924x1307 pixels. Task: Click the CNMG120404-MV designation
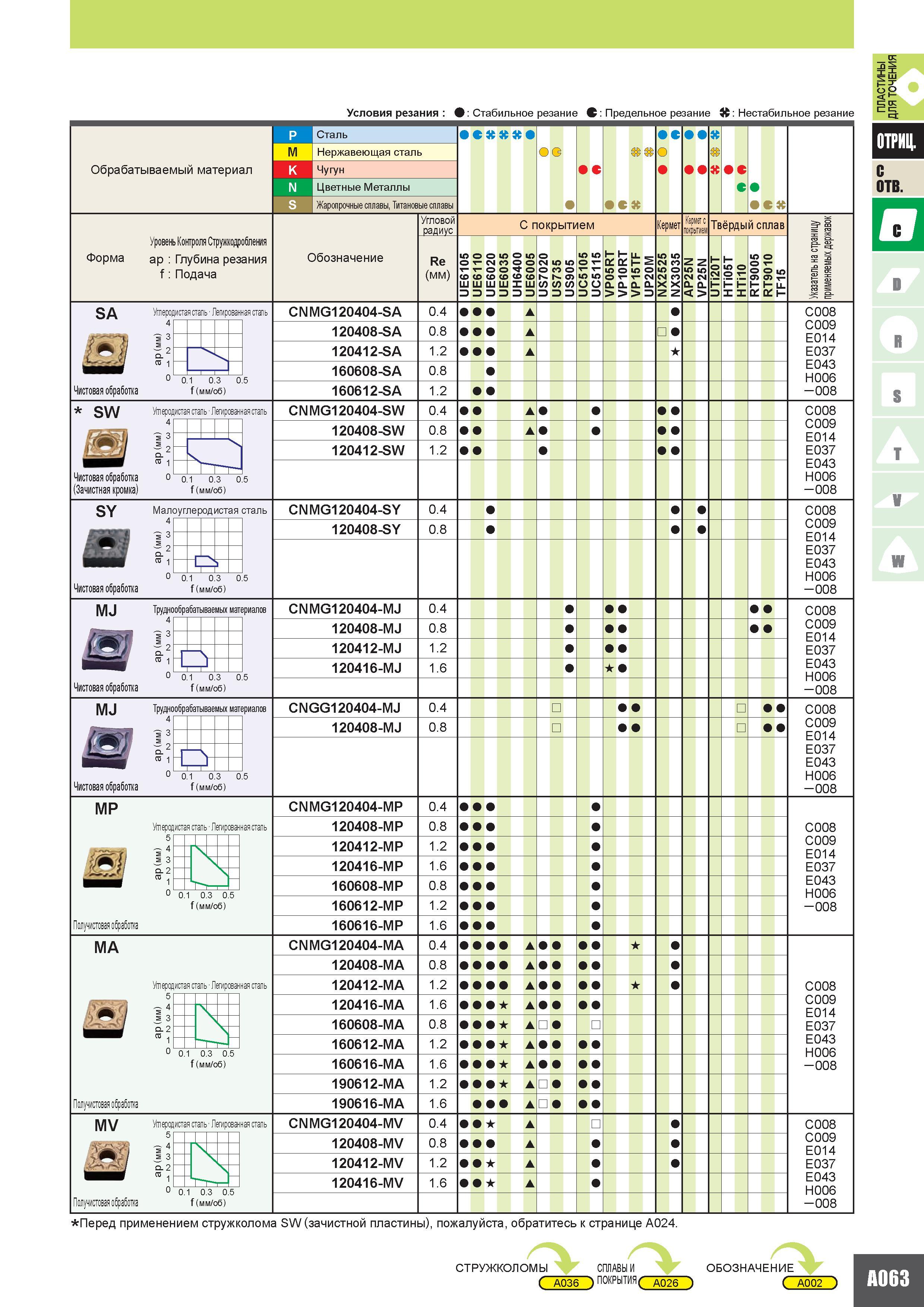346,1124
